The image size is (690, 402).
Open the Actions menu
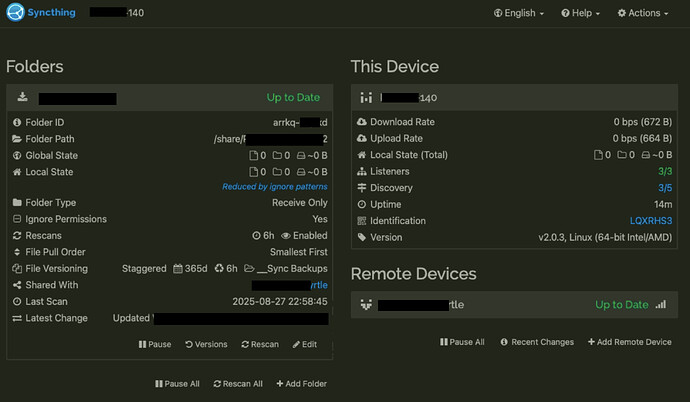click(x=643, y=13)
